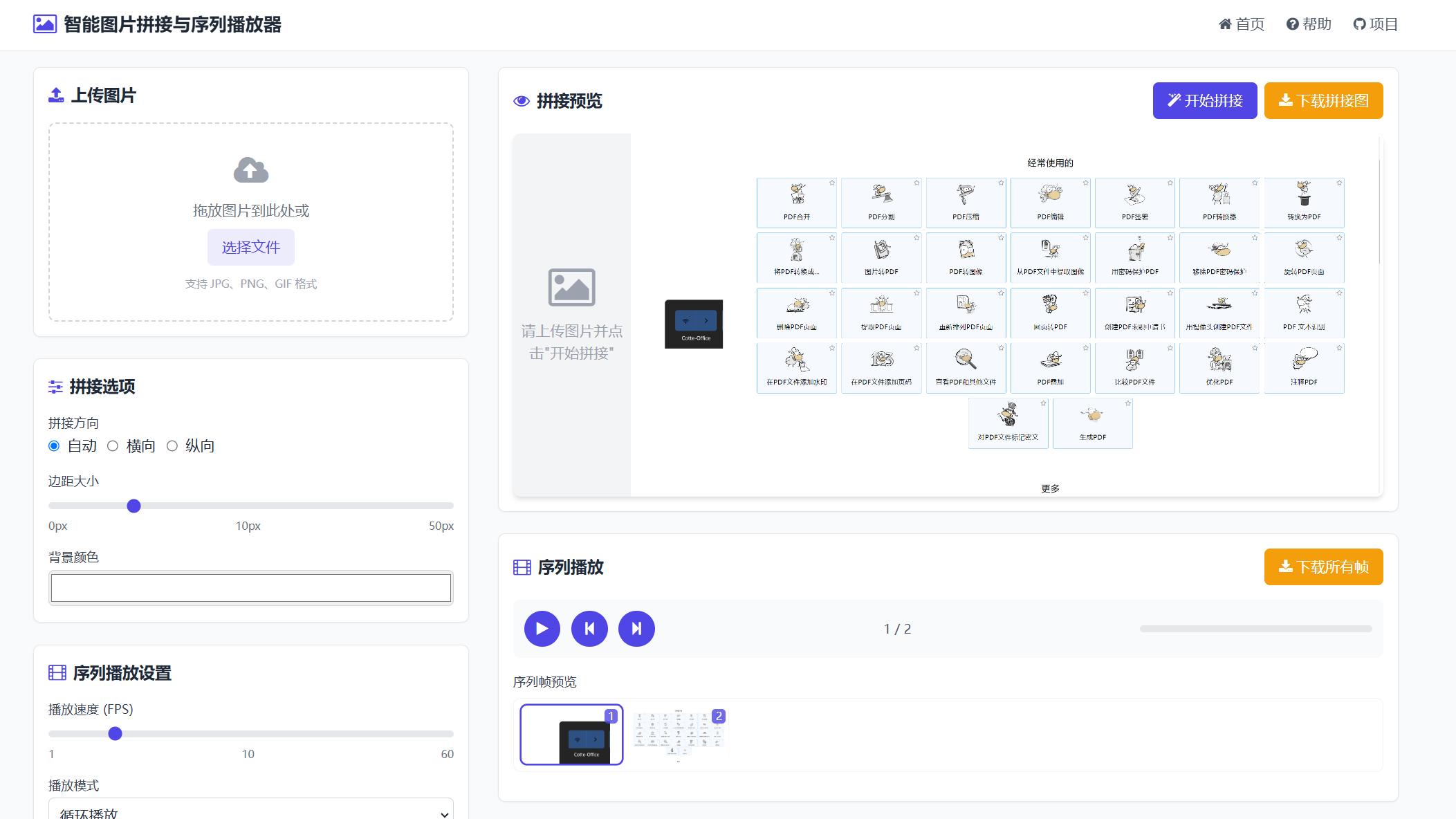Click the play button in 序列播放

(x=542, y=628)
